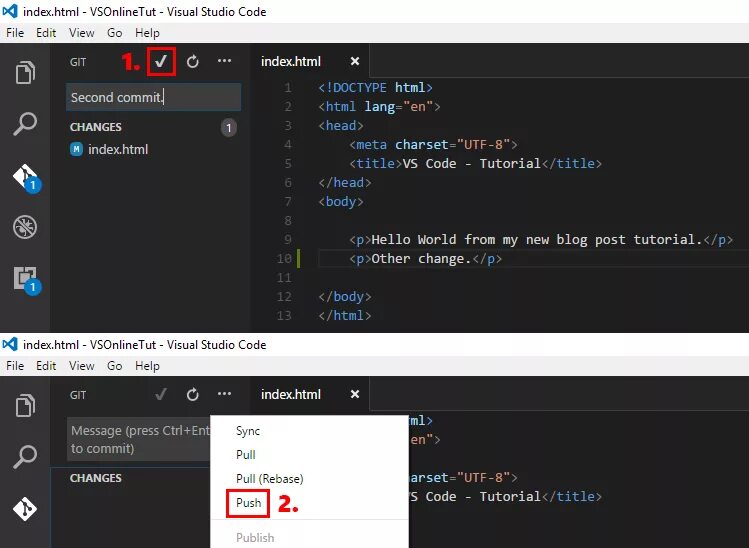Click the closing </html> line in upper editor

pos(345,315)
